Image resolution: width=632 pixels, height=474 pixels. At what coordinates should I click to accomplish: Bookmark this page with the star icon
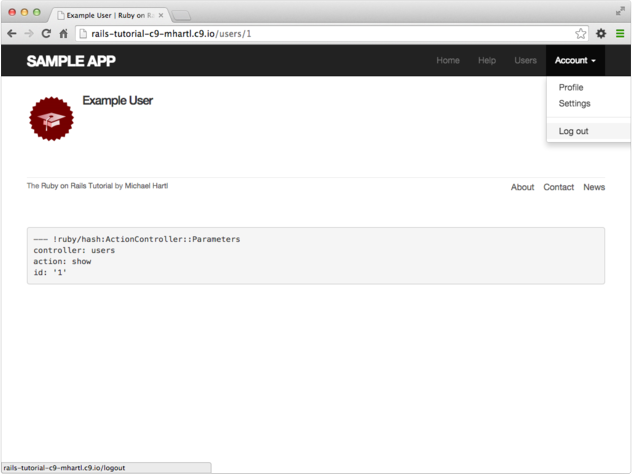pos(581,33)
